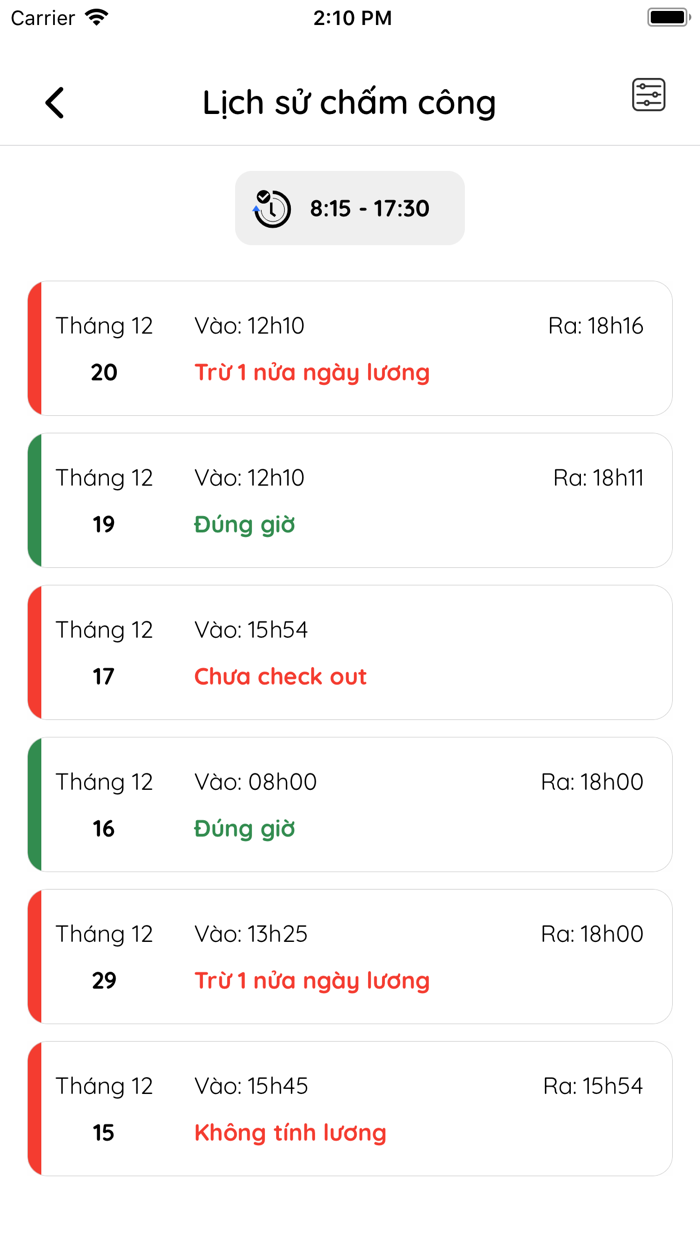700x1244 pixels.
Task: Go back using the left chevron arrow
Action: 55,102
